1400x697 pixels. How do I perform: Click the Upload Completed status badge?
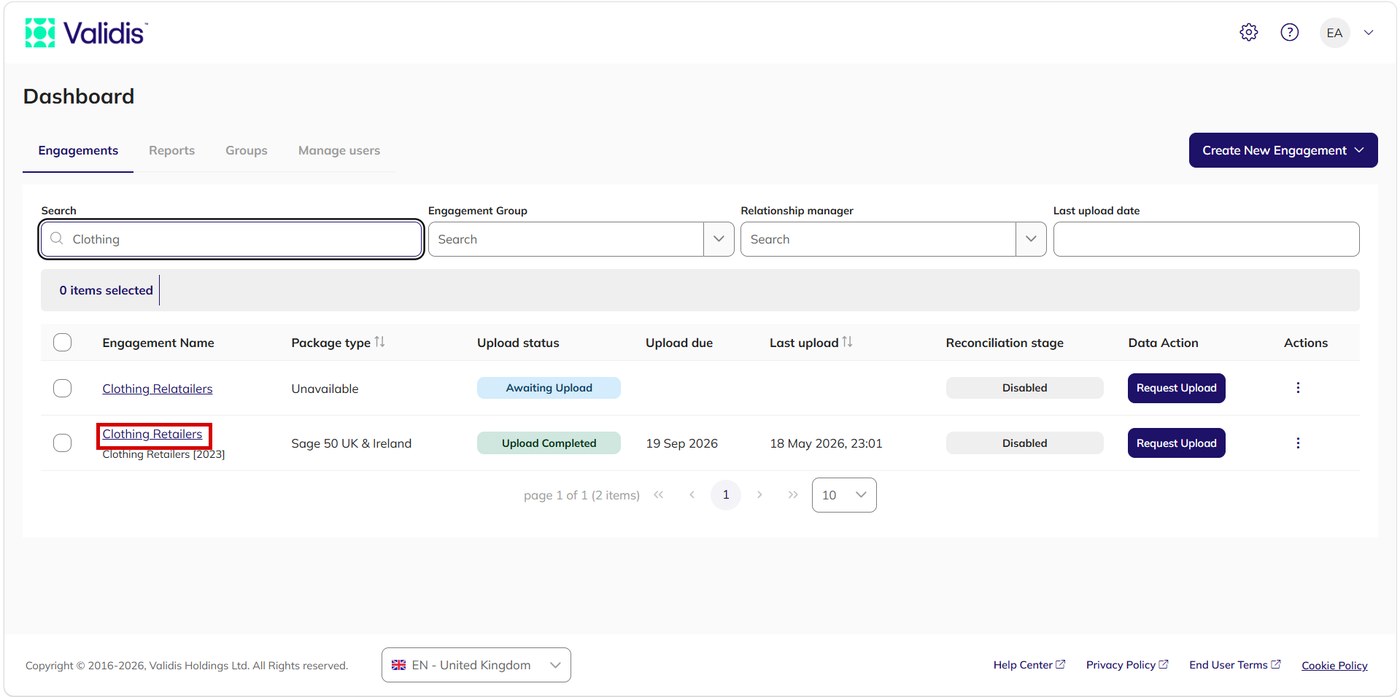pos(549,443)
